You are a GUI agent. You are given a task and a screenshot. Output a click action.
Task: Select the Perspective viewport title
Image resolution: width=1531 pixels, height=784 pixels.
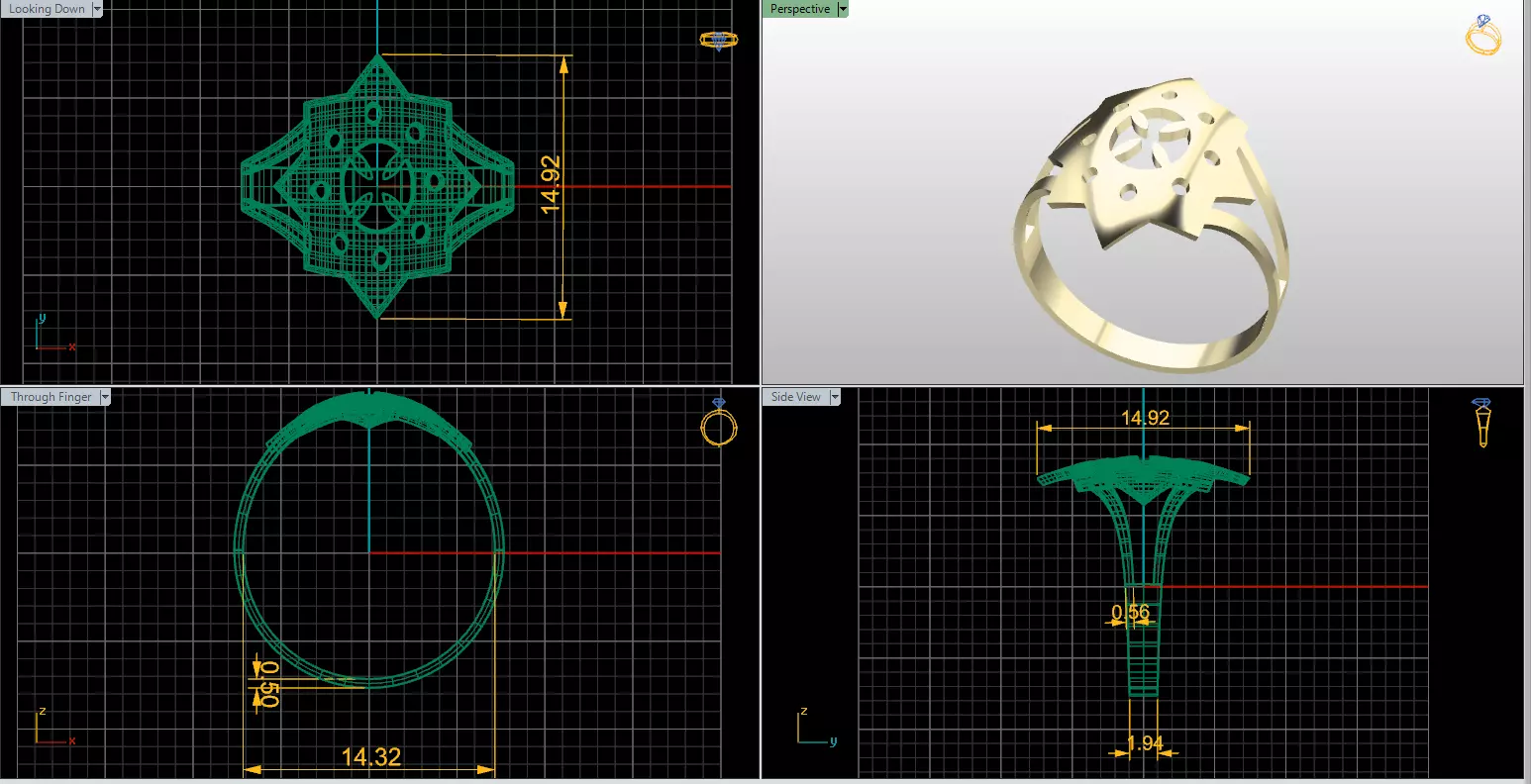pos(800,9)
